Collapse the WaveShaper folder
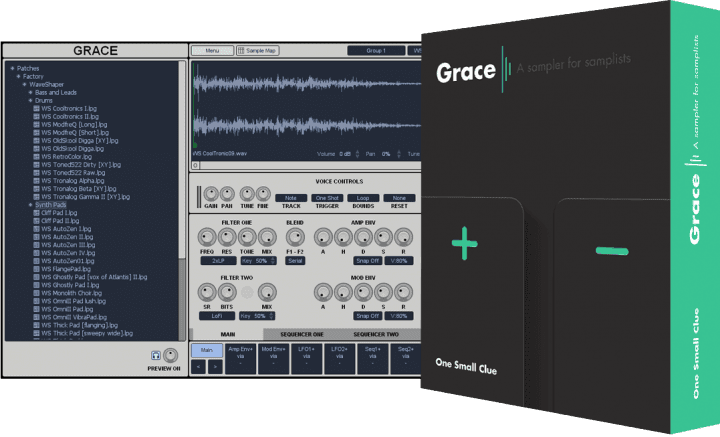The height and width of the screenshot is (437, 720). (x=24, y=84)
